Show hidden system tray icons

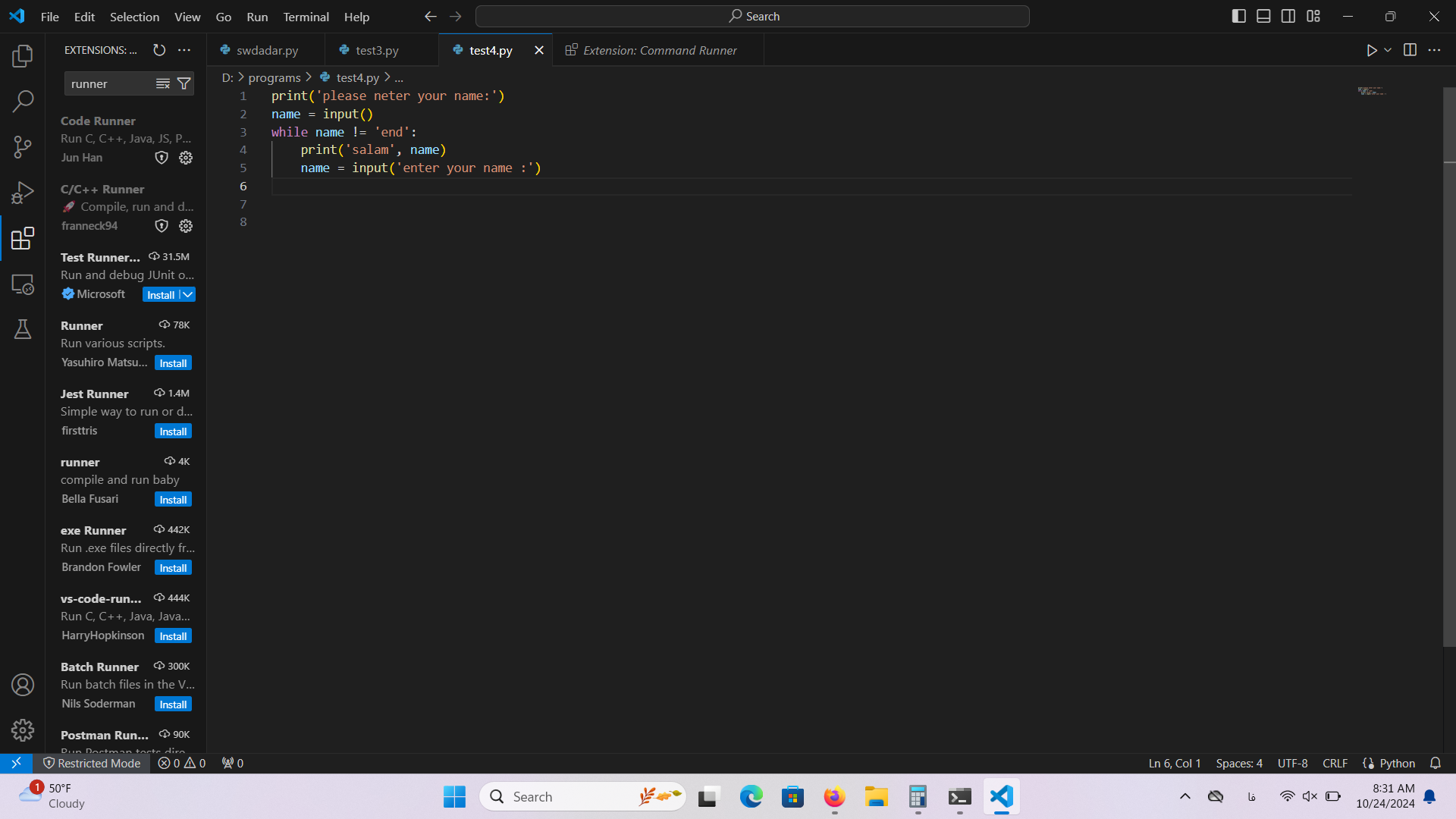coord(1185,796)
